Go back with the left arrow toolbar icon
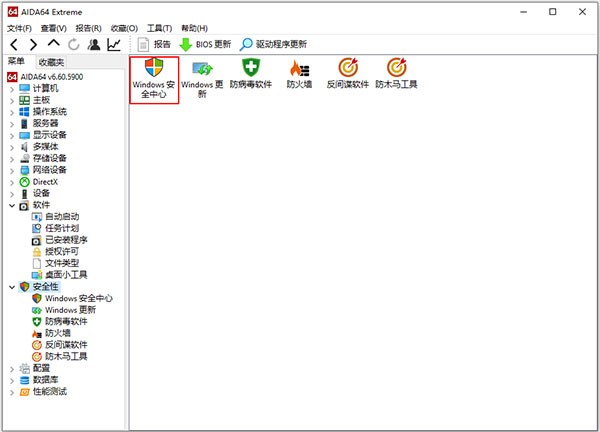 point(14,45)
